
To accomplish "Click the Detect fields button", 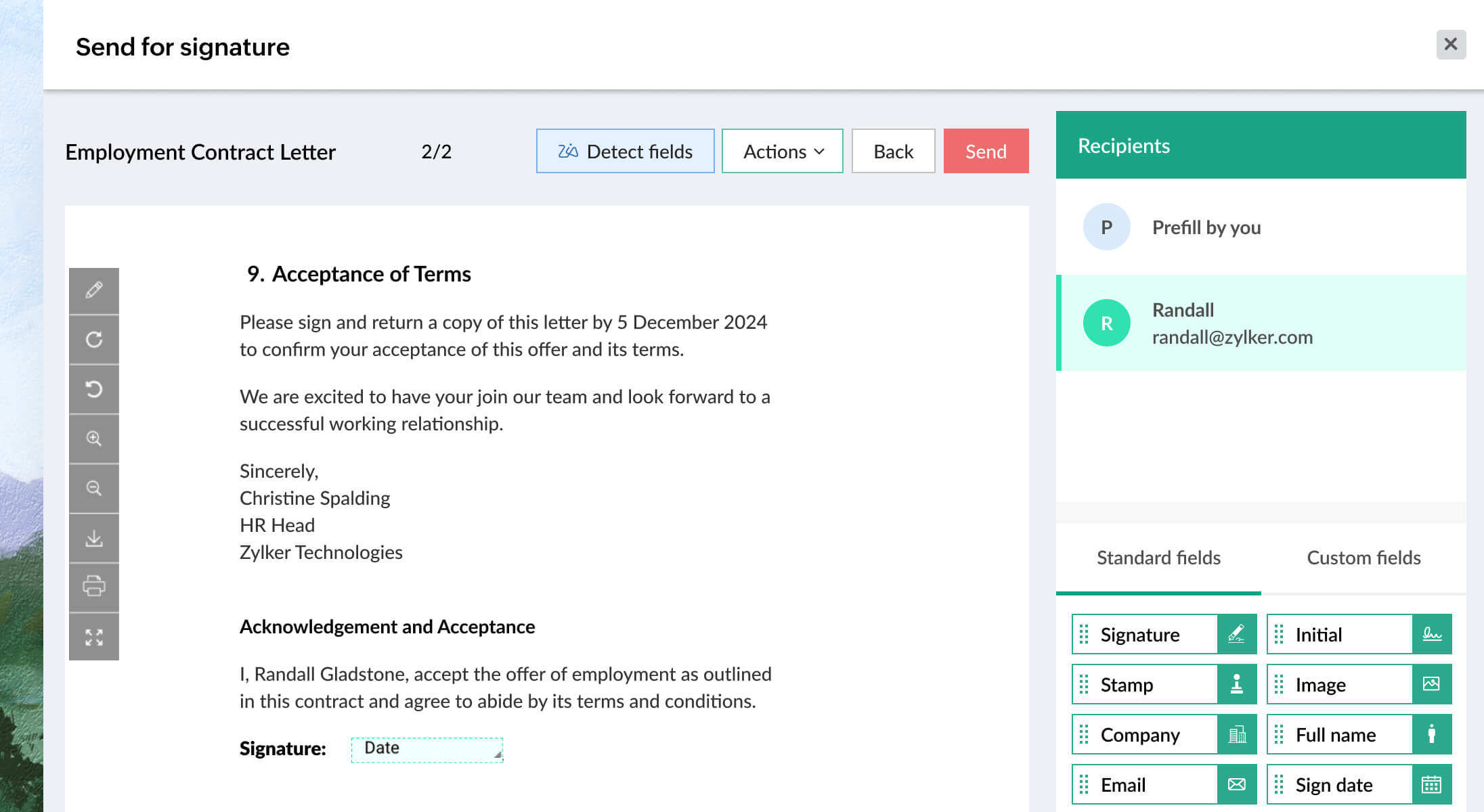I will tap(625, 152).
